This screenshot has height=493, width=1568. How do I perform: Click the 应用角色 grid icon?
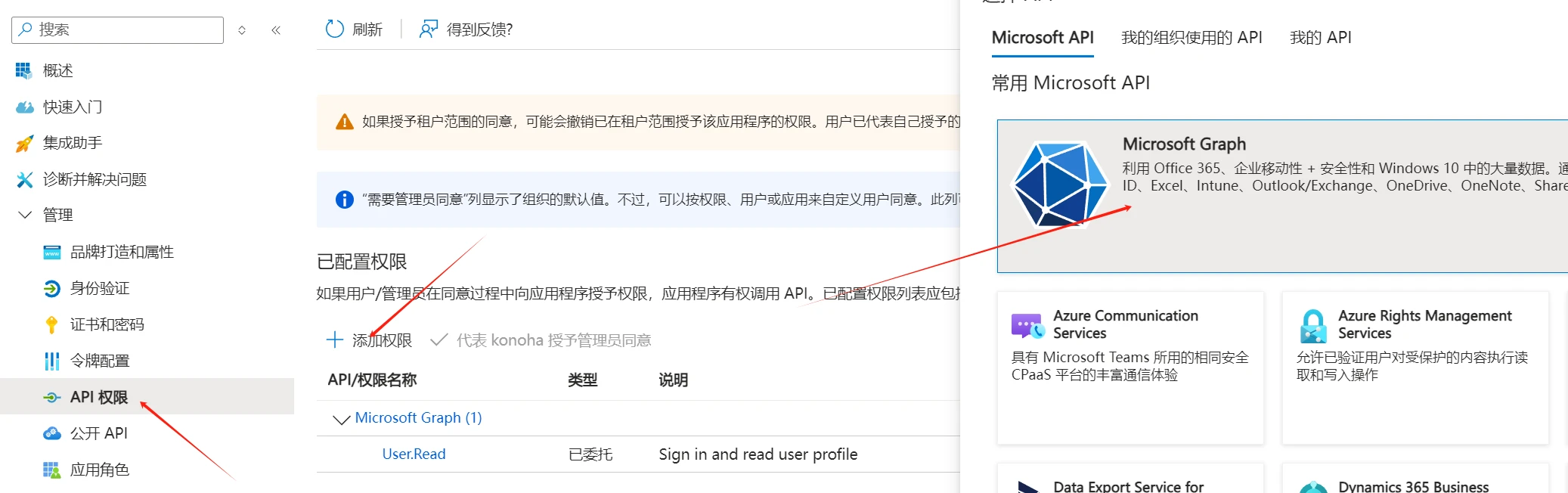(51, 470)
